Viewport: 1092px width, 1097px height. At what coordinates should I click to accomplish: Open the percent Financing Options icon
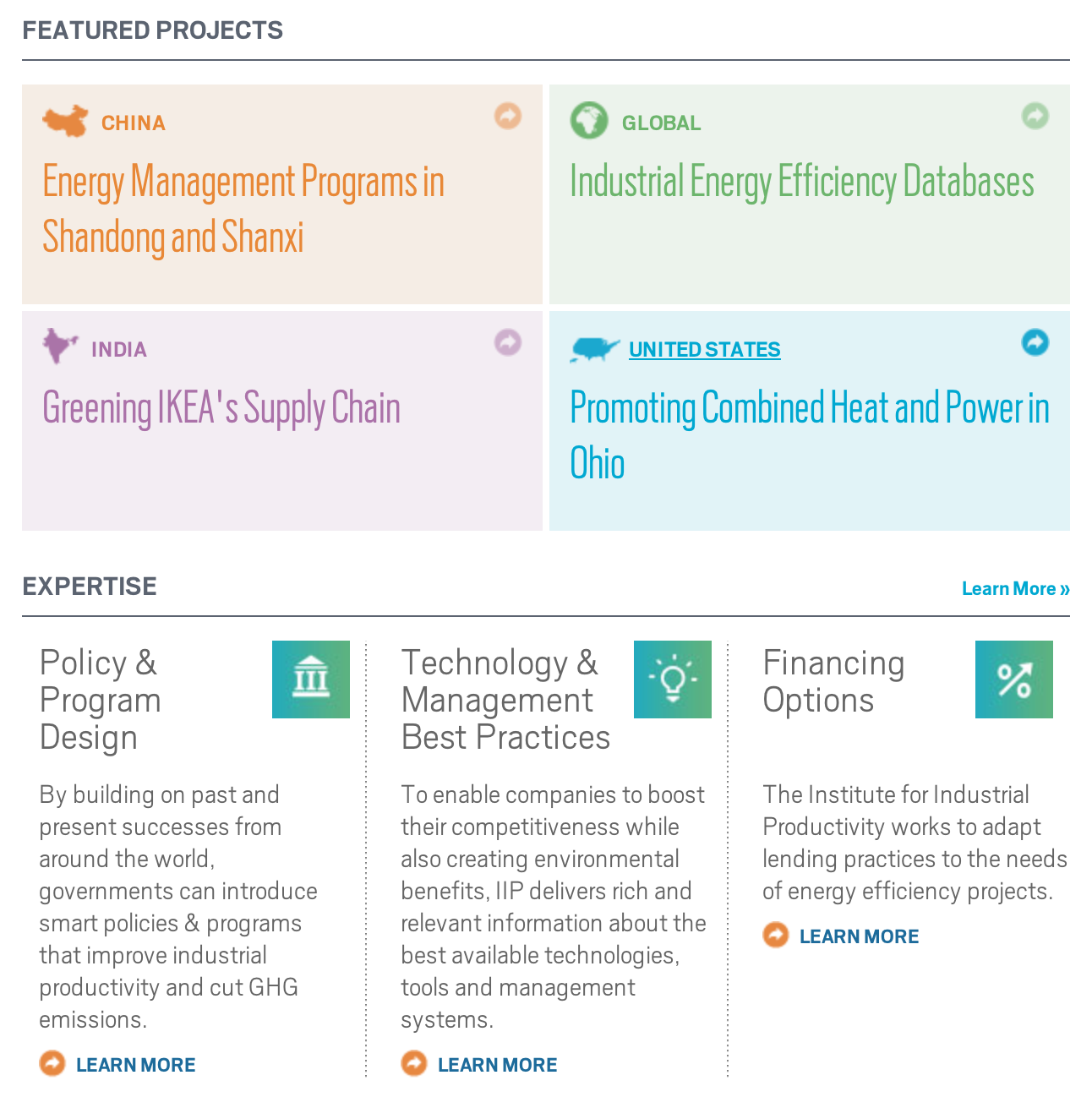pyautogui.click(x=1014, y=679)
